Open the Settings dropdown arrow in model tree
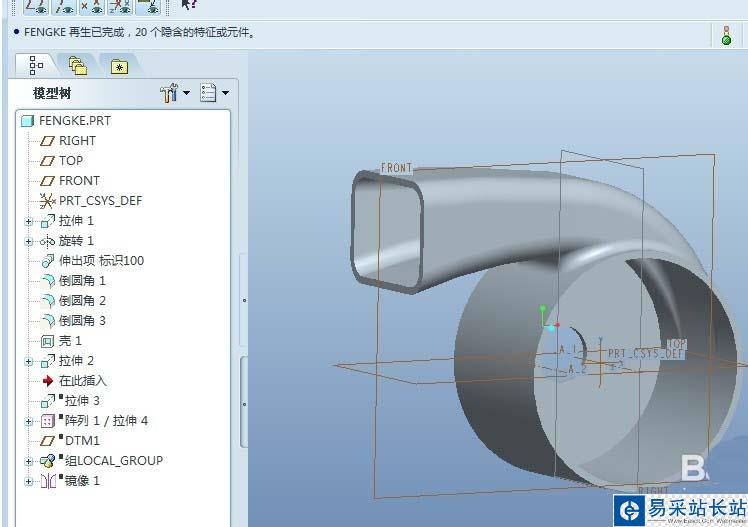748x527 pixels. pos(186,93)
